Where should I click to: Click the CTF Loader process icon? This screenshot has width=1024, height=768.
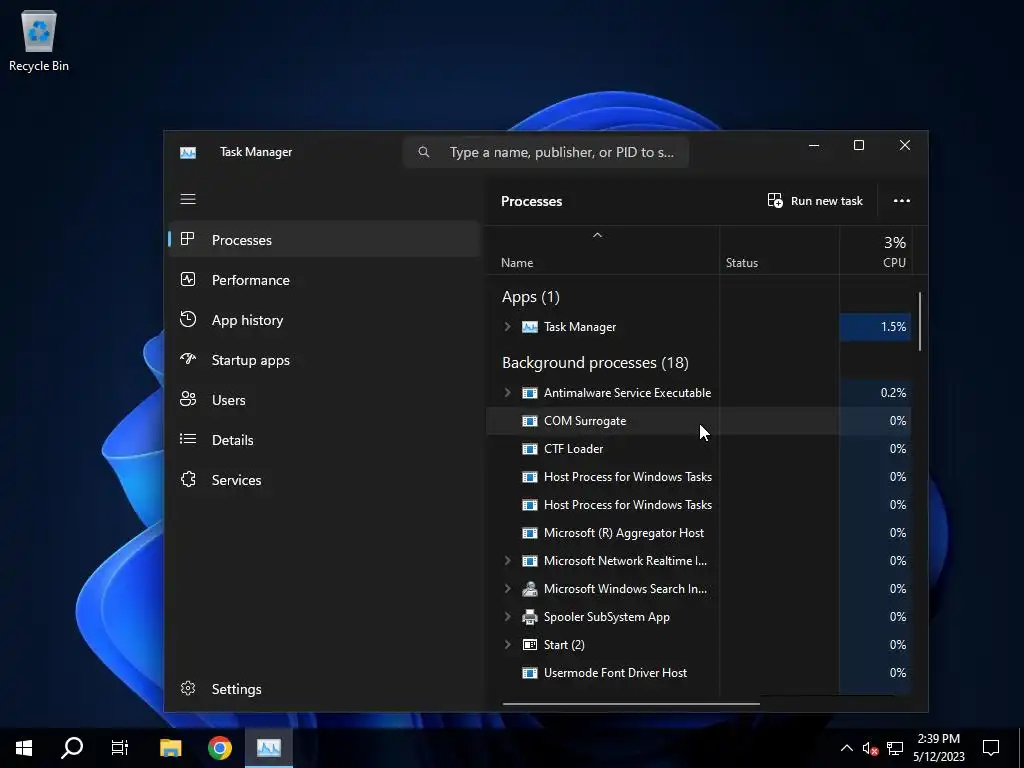pyautogui.click(x=530, y=449)
